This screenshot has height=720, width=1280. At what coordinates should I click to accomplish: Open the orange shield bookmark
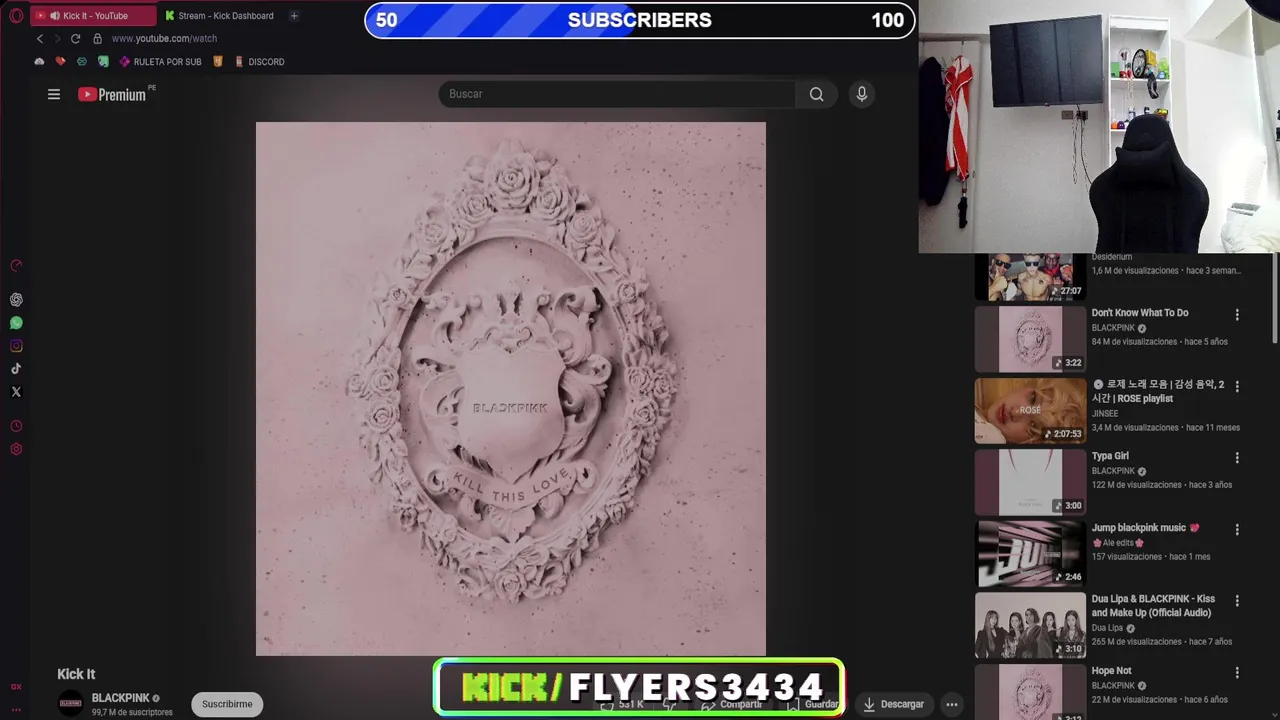[218, 62]
